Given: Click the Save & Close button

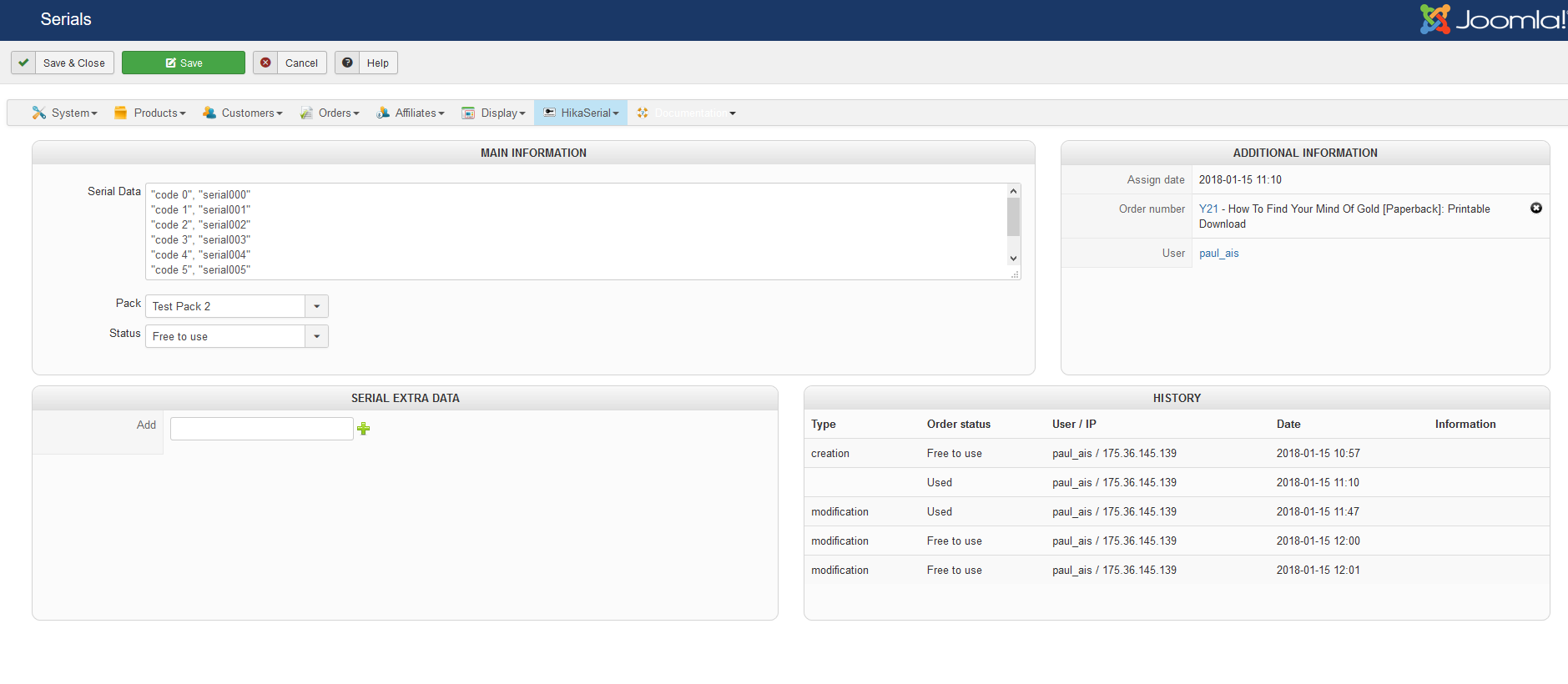Looking at the screenshot, I should (63, 63).
